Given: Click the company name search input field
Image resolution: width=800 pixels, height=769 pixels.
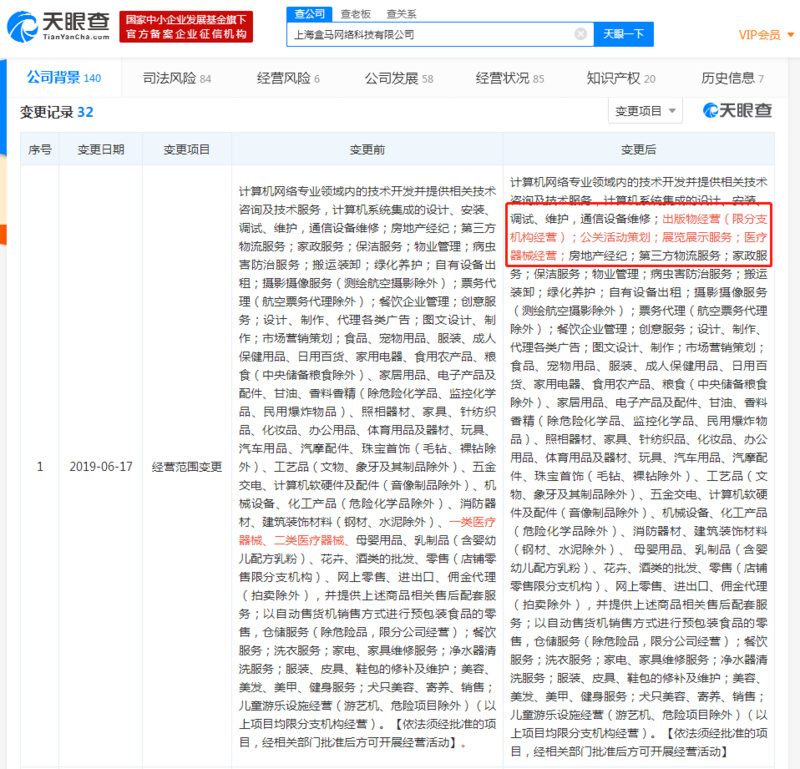Looking at the screenshot, I should click(x=430, y=34).
